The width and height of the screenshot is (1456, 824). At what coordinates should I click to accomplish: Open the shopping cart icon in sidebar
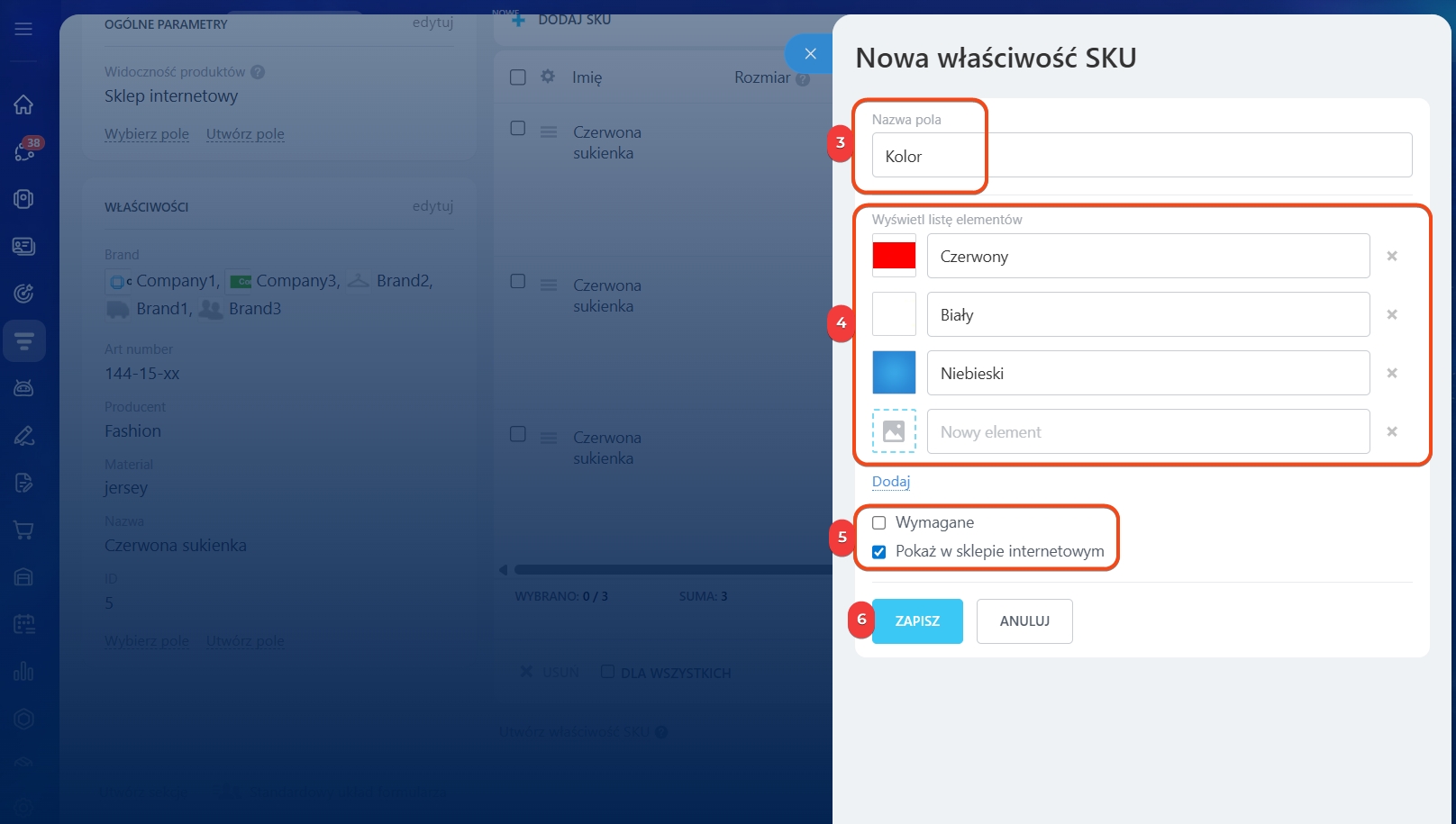(x=23, y=530)
